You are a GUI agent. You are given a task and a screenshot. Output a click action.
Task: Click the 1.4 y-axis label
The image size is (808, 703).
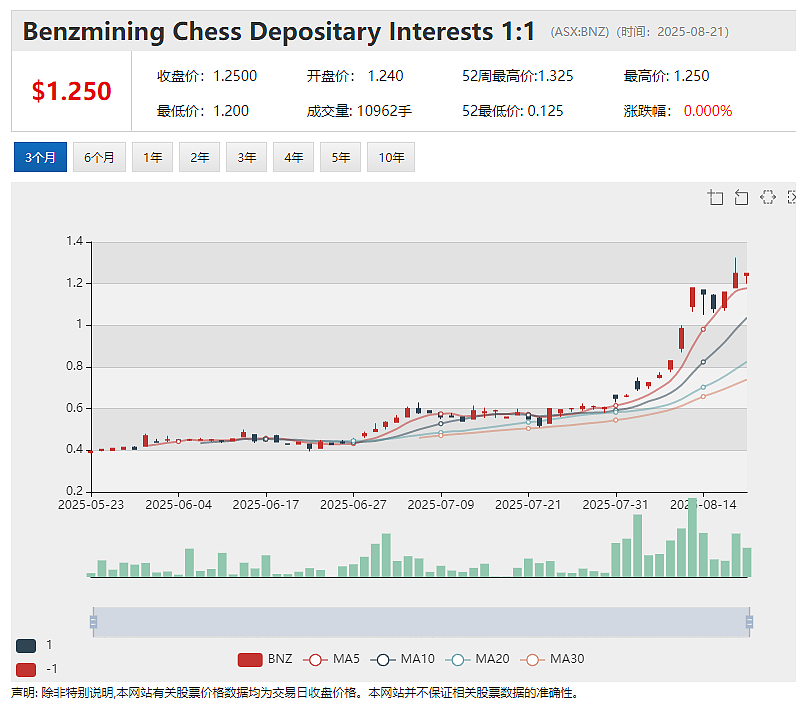pyautogui.click(x=74, y=241)
